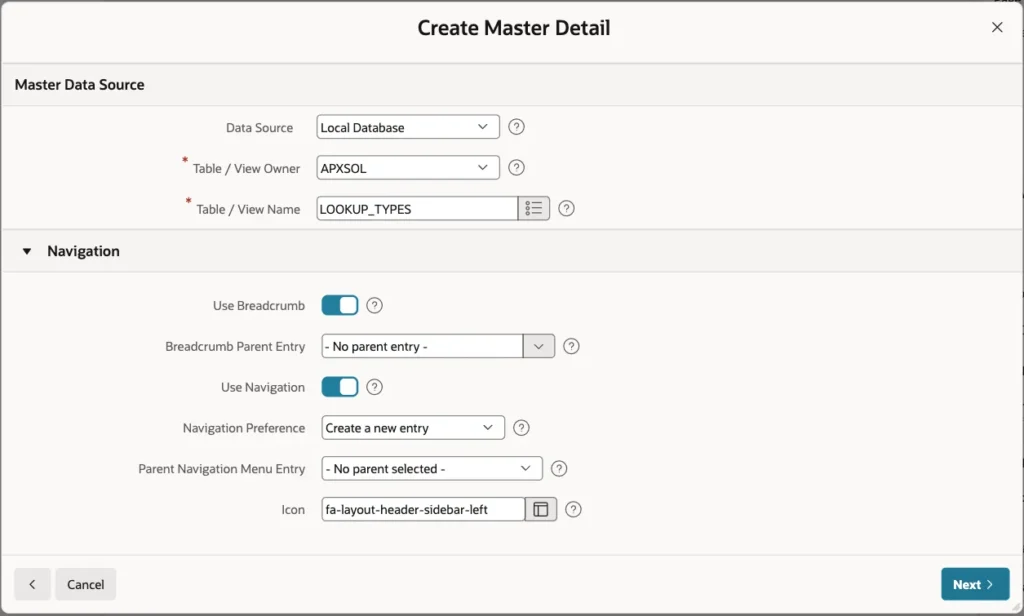Click the Navigation Preference label
The height and width of the screenshot is (616, 1024).
click(x=244, y=428)
